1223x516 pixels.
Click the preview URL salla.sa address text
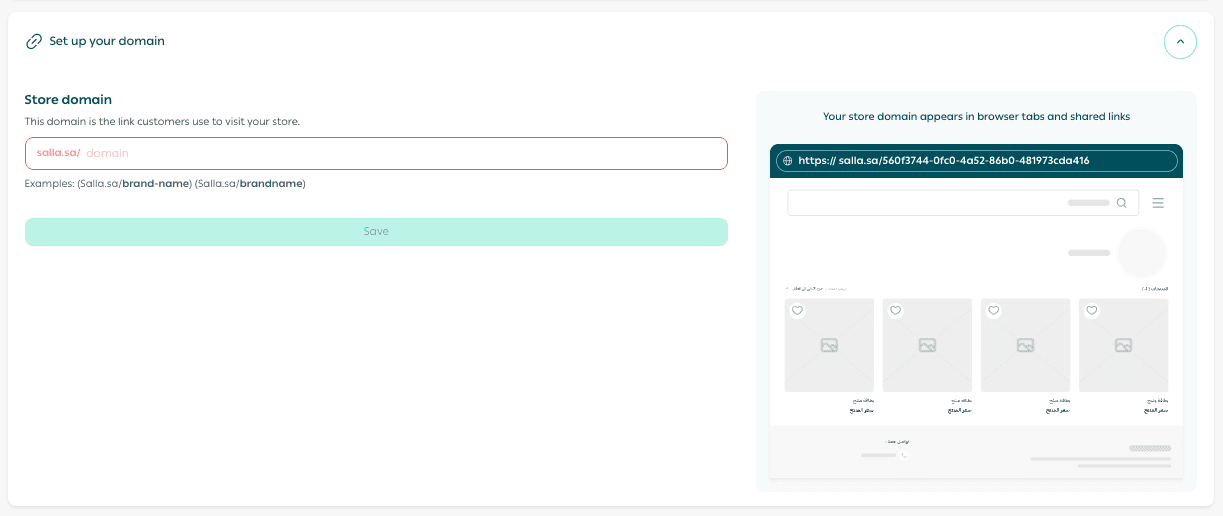943,161
